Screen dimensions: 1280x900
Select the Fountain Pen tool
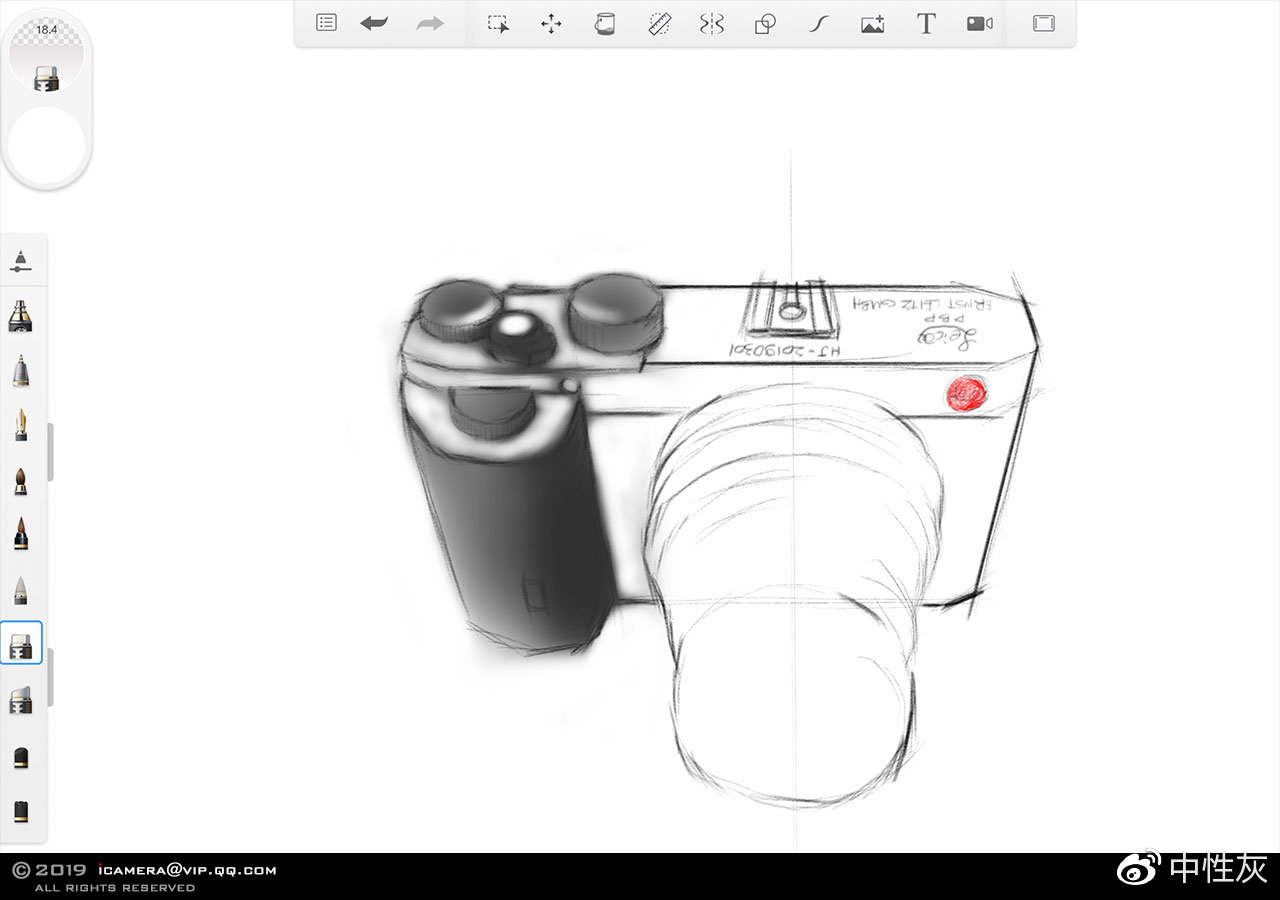click(22, 425)
